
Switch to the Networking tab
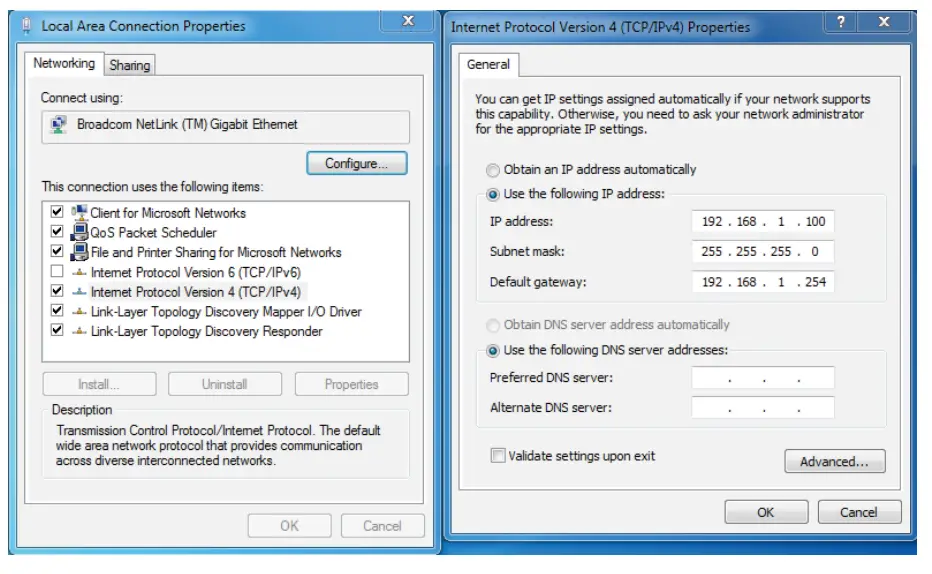(x=64, y=63)
